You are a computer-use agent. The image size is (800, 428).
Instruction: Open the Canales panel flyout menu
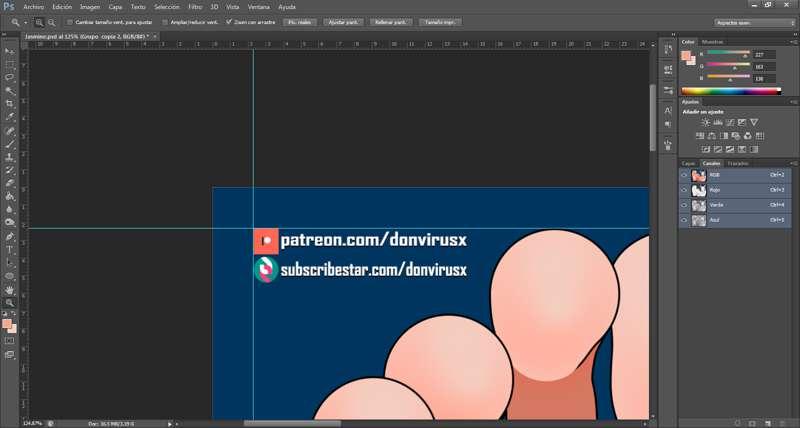(x=794, y=163)
